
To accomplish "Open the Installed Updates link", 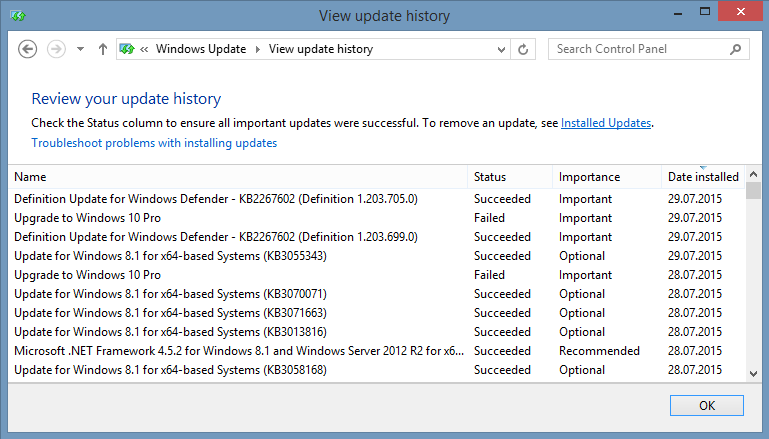I will [x=606, y=123].
